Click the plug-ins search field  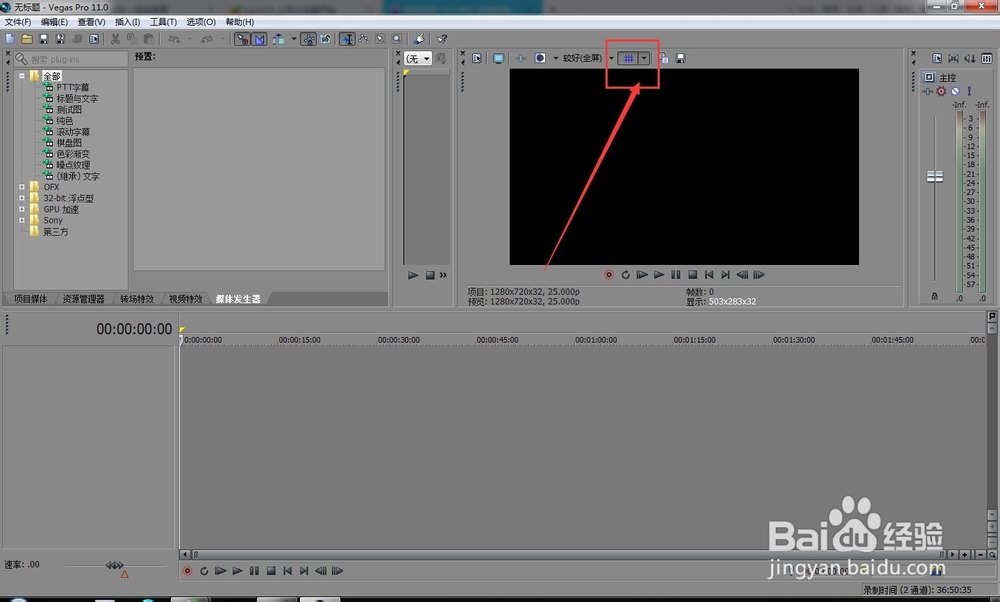(71, 59)
